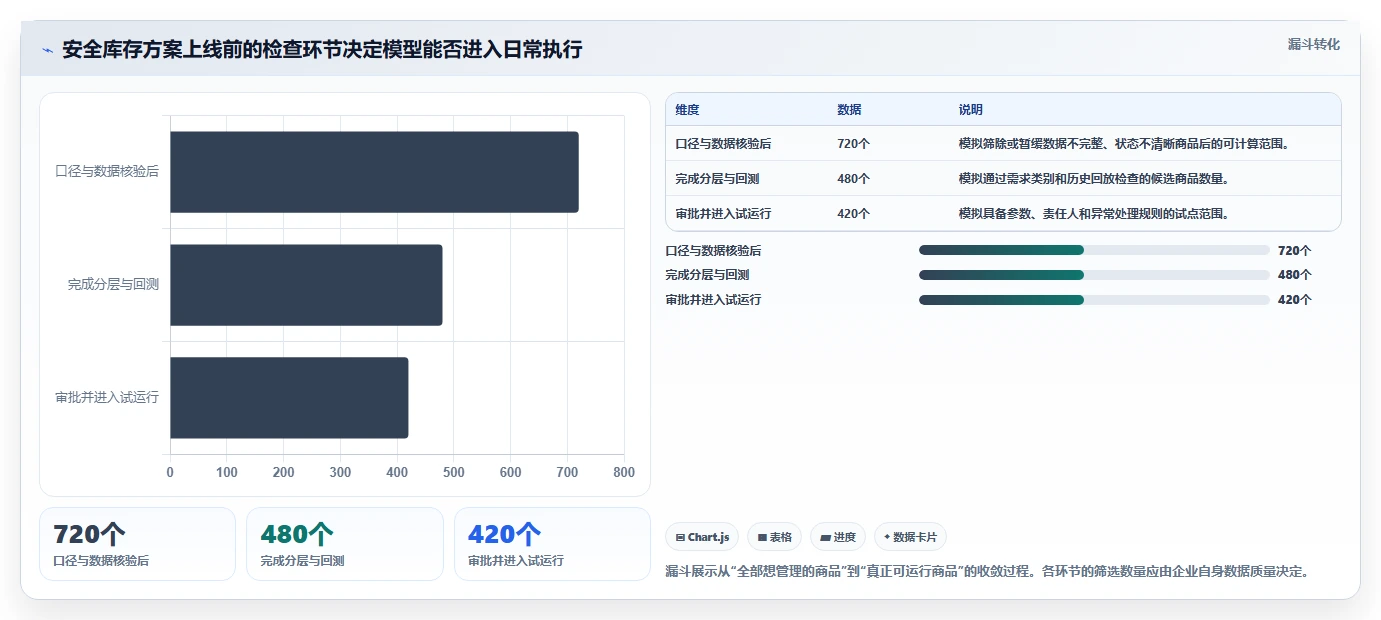Screen dimensions: 1381x620
Task: Select the Chart.js tag chip
Action: click(x=702, y=537)
